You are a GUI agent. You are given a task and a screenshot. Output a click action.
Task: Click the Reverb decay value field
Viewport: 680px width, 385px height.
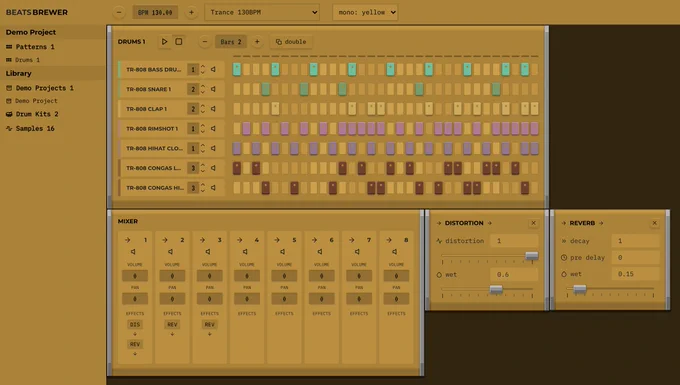(635, 241)
